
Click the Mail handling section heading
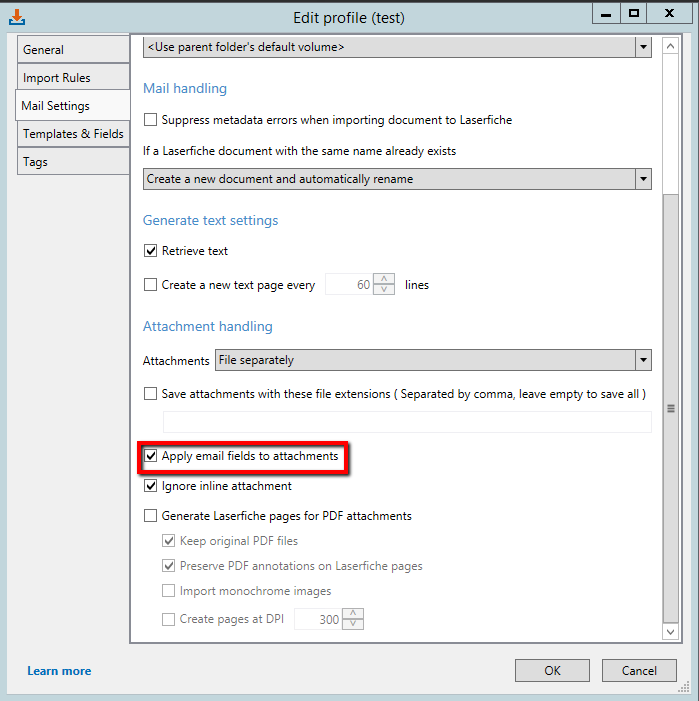(185, 89)
